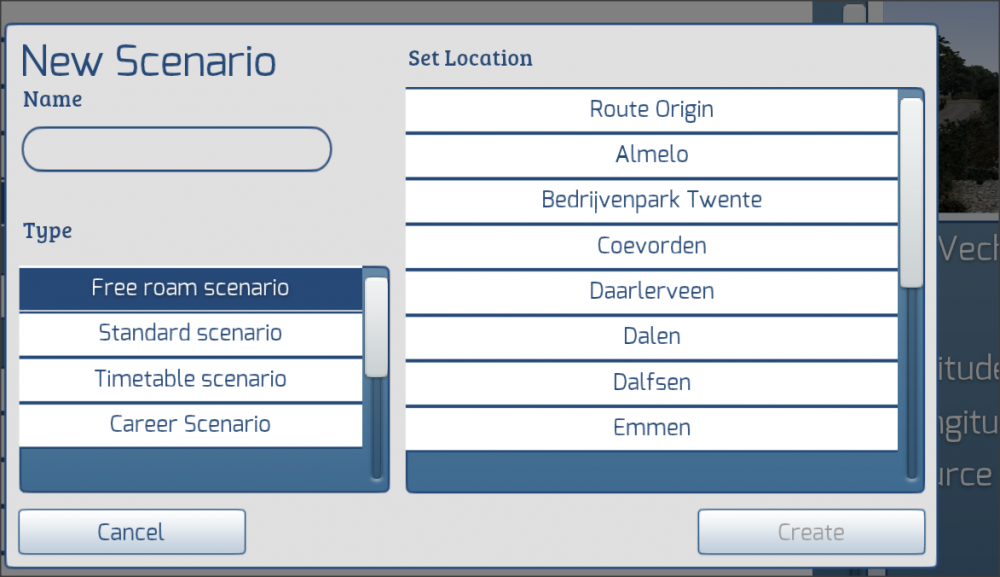Choose Bedrijvenpark Twente location
The height and width of the screenshot is (577, 1000).
652,200
